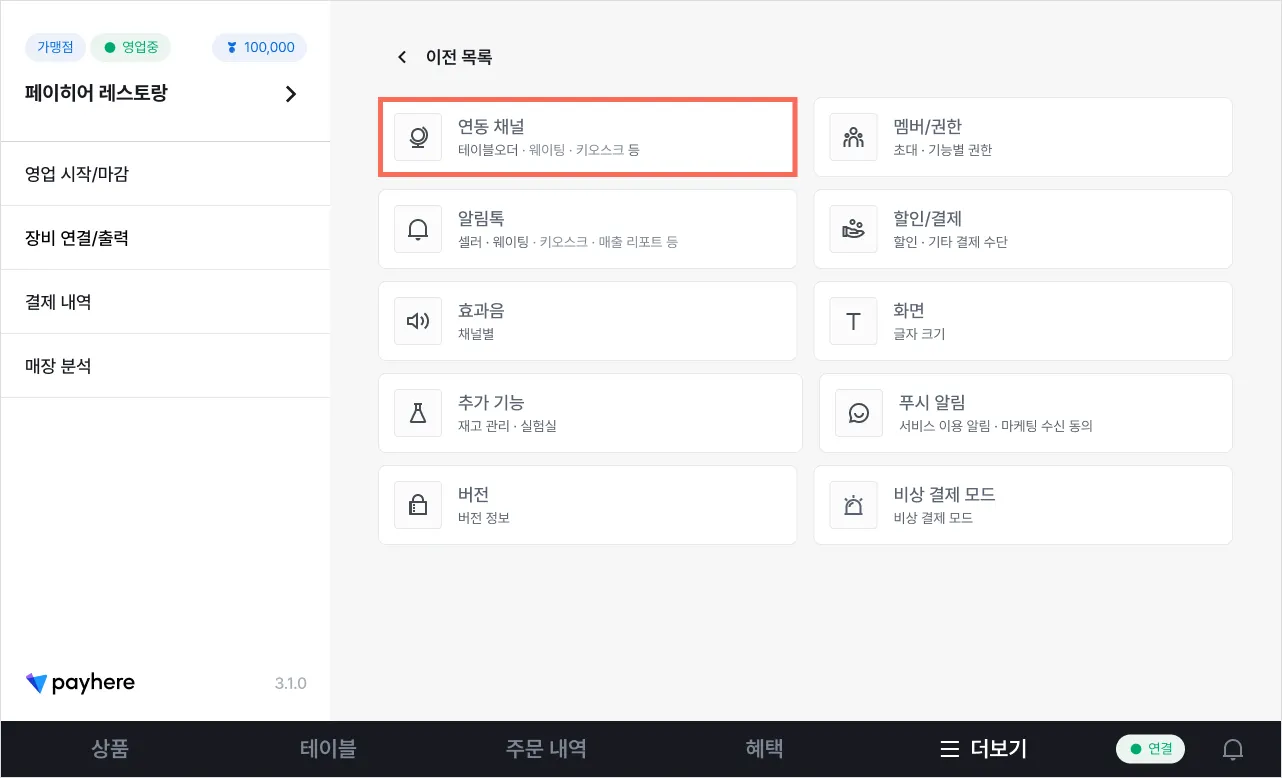
Task: Click the speaker icon for 효과음
Action: click(x=418, y=321)
